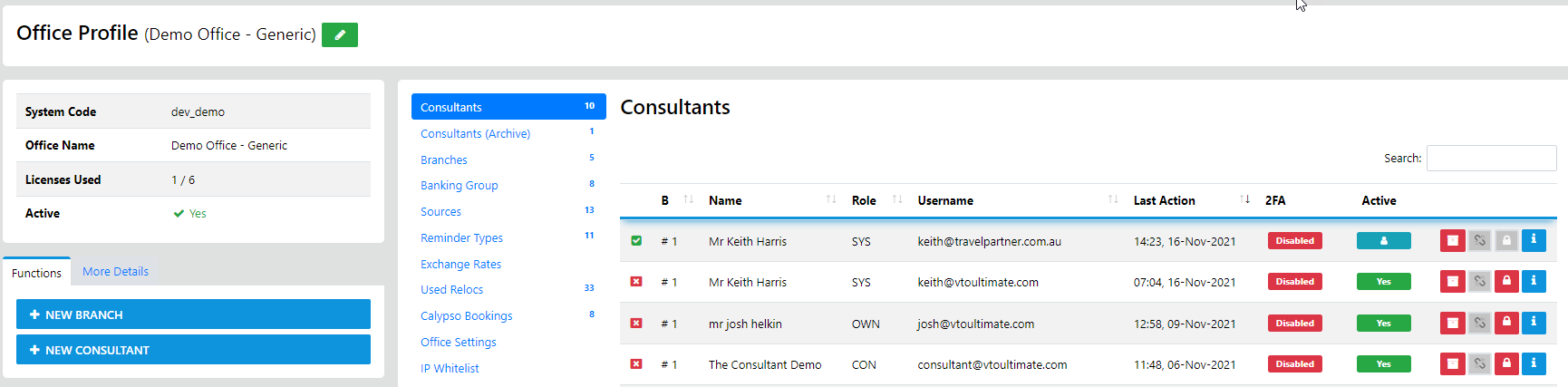Image resolution: width=1568 pixels, height=387 pixels.
Task: Toggle the Active Yes badge for The Consultant Demo
Action: [1383, 364]
